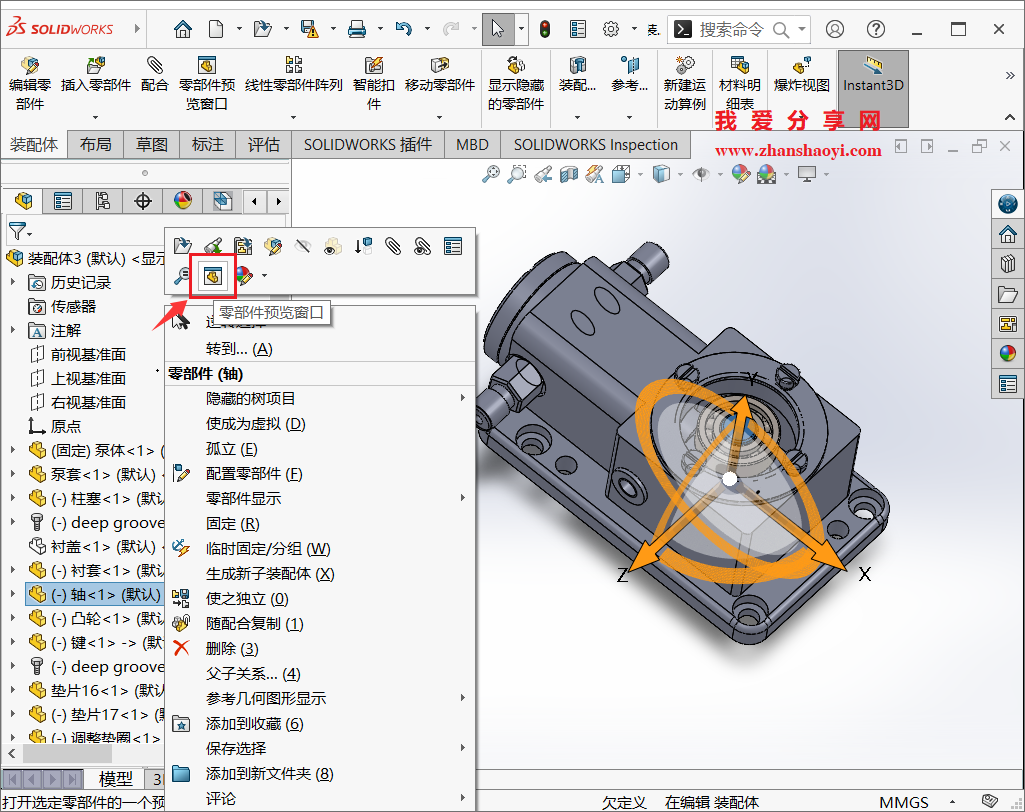The width and height of the screenshot is (1025, 812).
Task: Open the display style dropdown in heads-up toolbar
Action: point(679,175)
